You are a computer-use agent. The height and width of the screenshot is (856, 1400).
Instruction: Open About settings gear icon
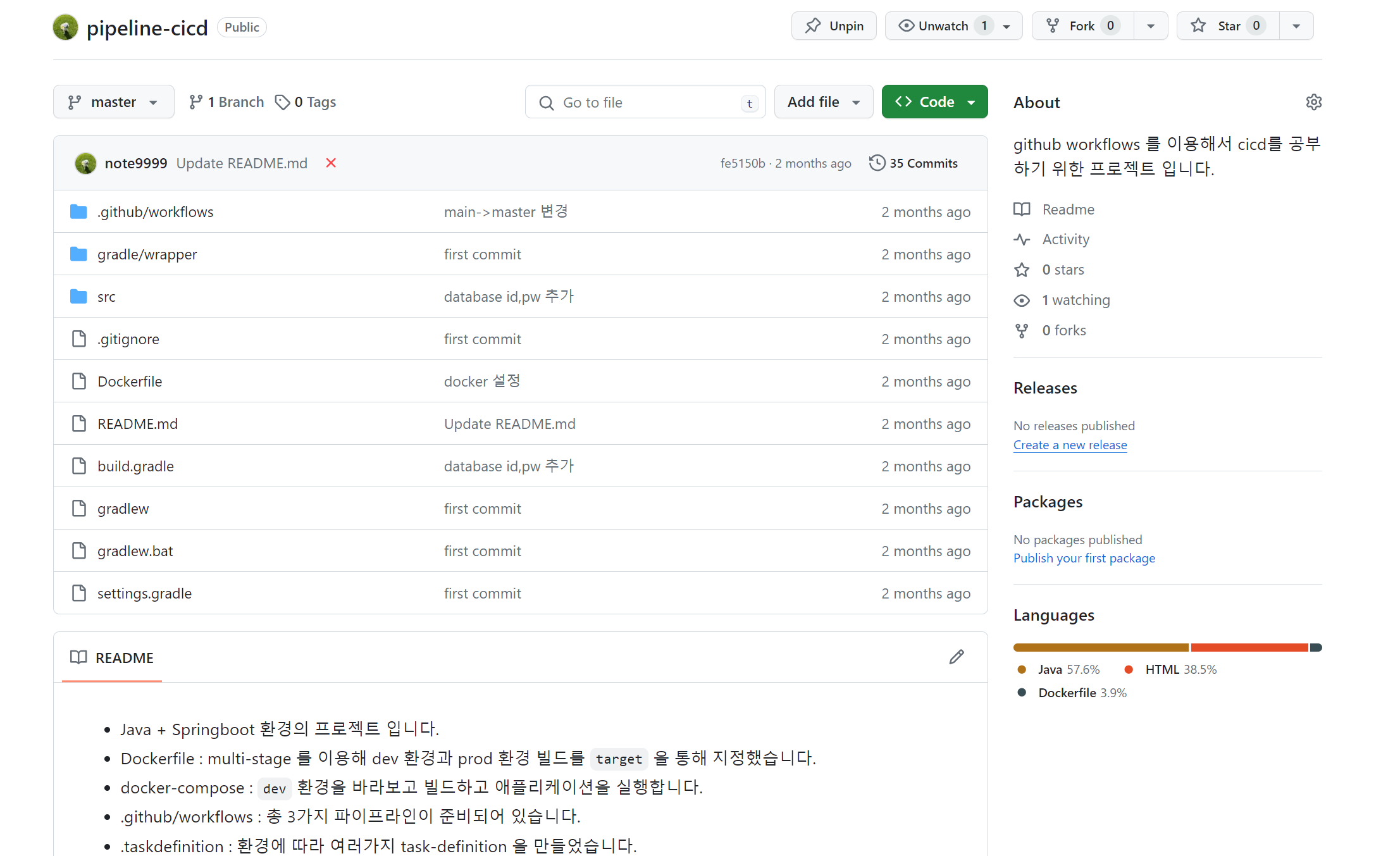(1313, 102)
